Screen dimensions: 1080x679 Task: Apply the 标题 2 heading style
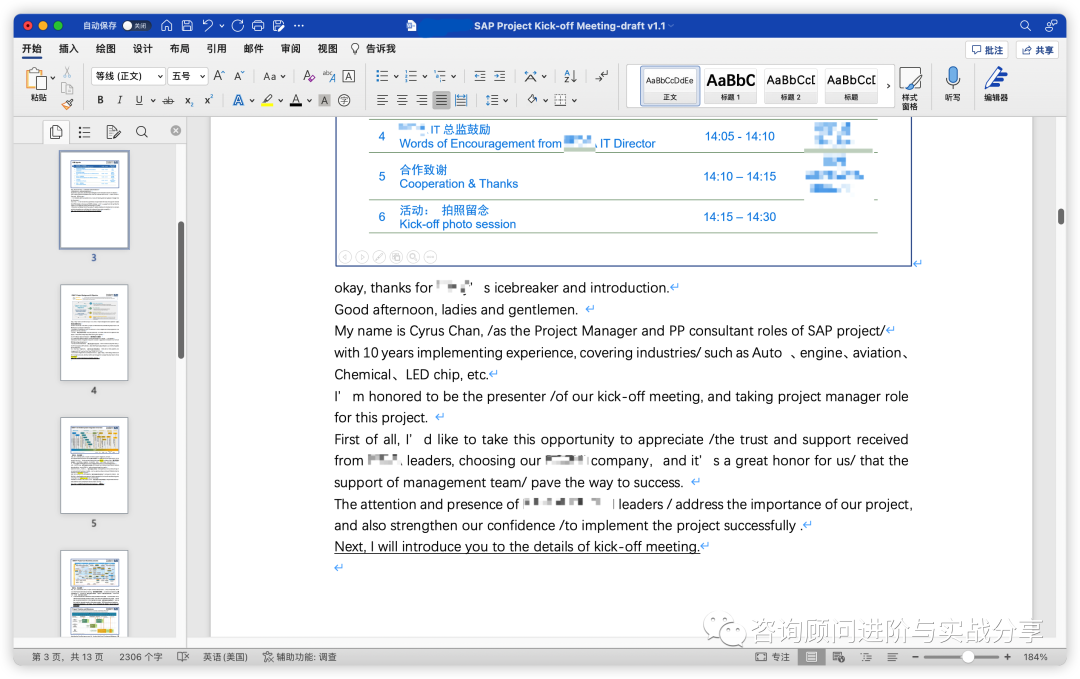click(791, 85)
